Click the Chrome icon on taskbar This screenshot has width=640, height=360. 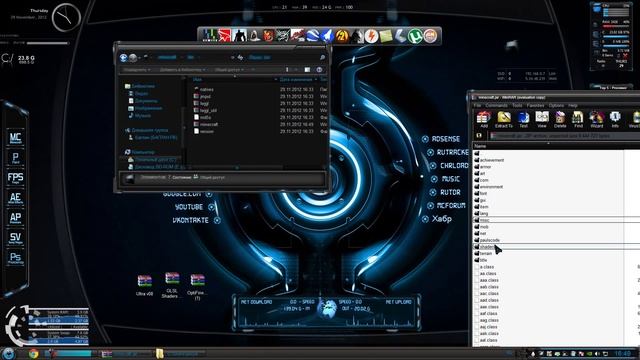(33, 353)
